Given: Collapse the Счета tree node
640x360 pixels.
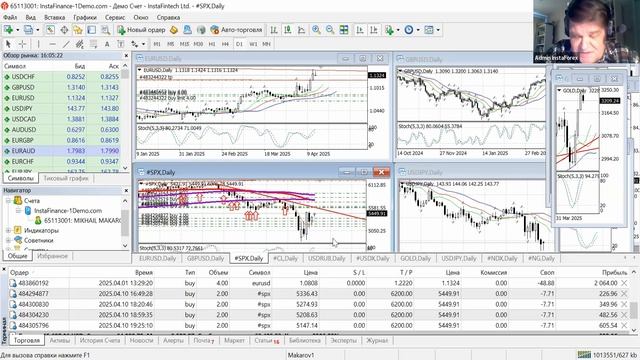Looking at the screenshot, I should [x=8, y=200].
